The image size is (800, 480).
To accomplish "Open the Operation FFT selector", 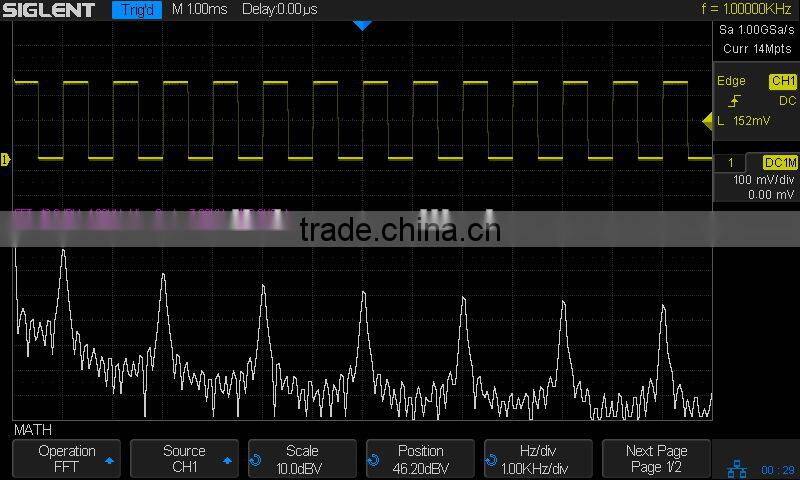I will click(67, 459).
